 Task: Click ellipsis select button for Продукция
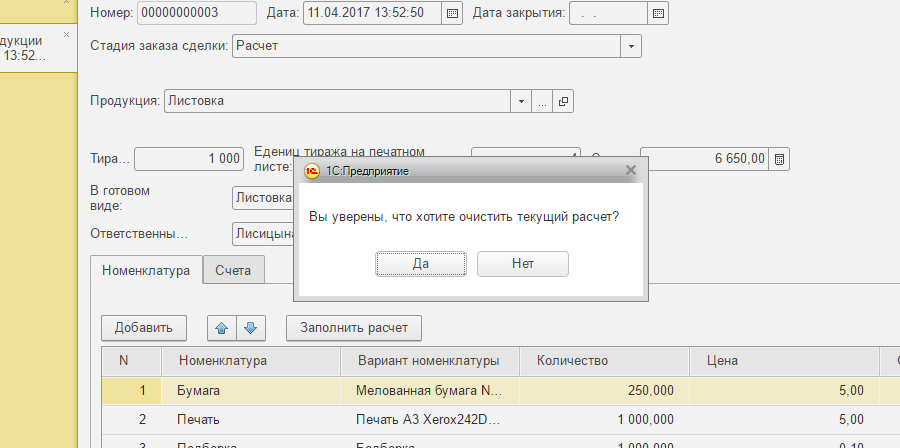click(542, 101)
